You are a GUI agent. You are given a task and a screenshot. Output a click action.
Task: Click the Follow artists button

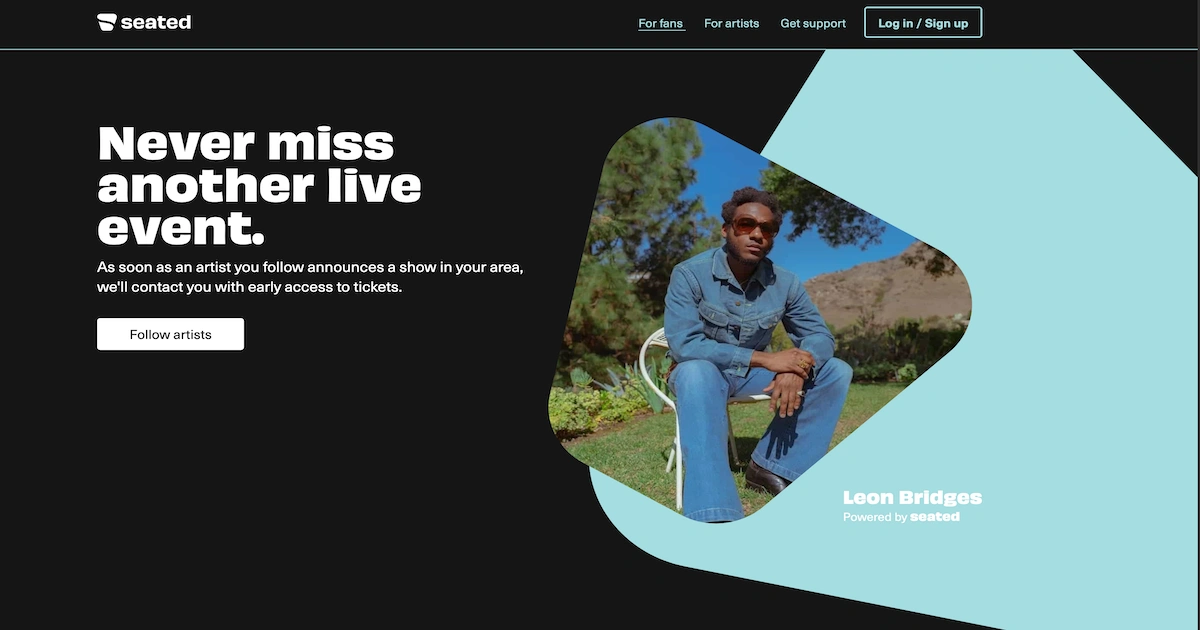(170, 334)
